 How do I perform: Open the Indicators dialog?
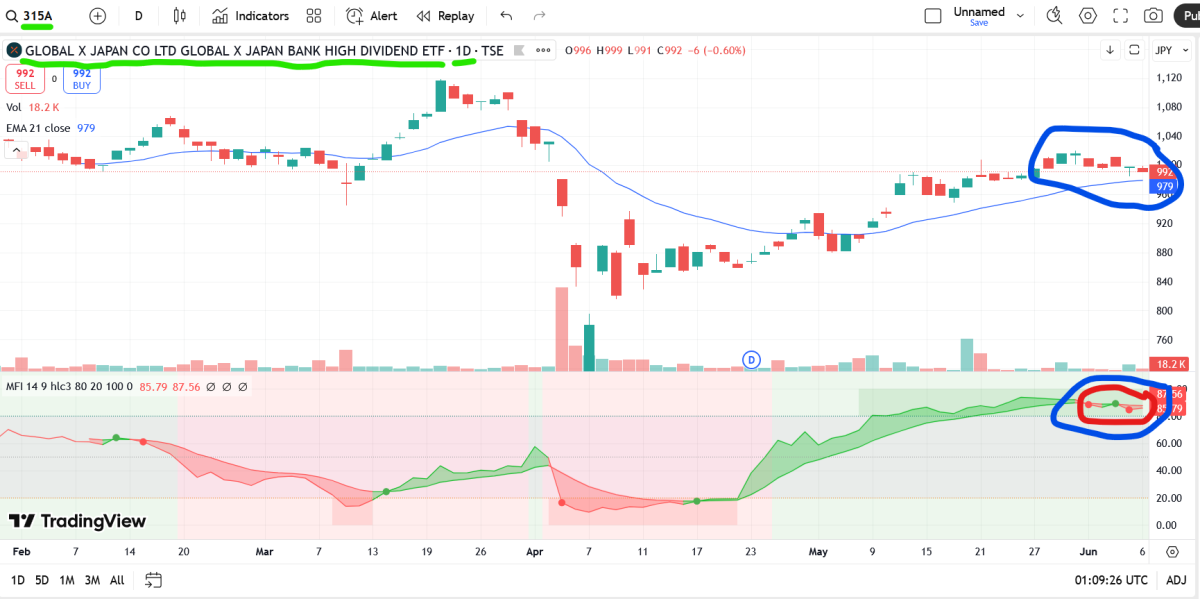point(251,16)
